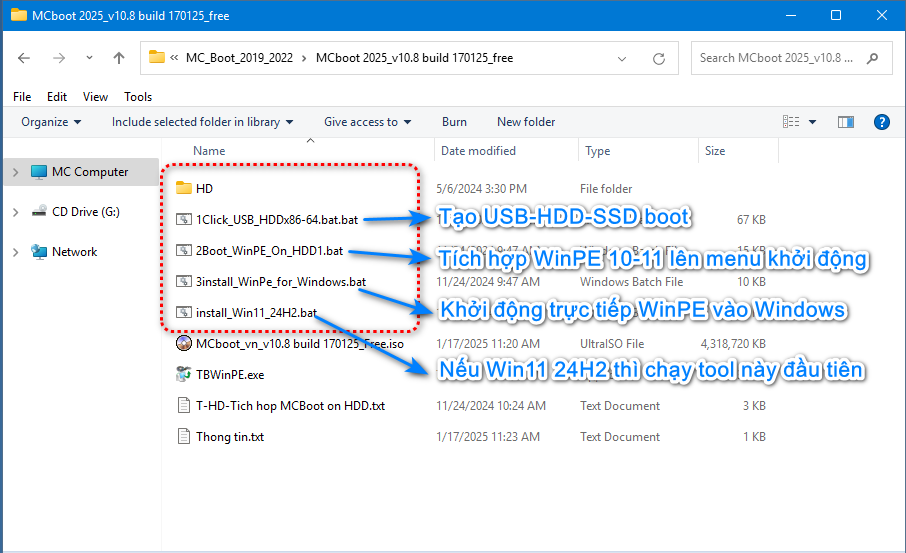Expand the MC Computer tree node

pyautogui.click(x=15, y=172)
